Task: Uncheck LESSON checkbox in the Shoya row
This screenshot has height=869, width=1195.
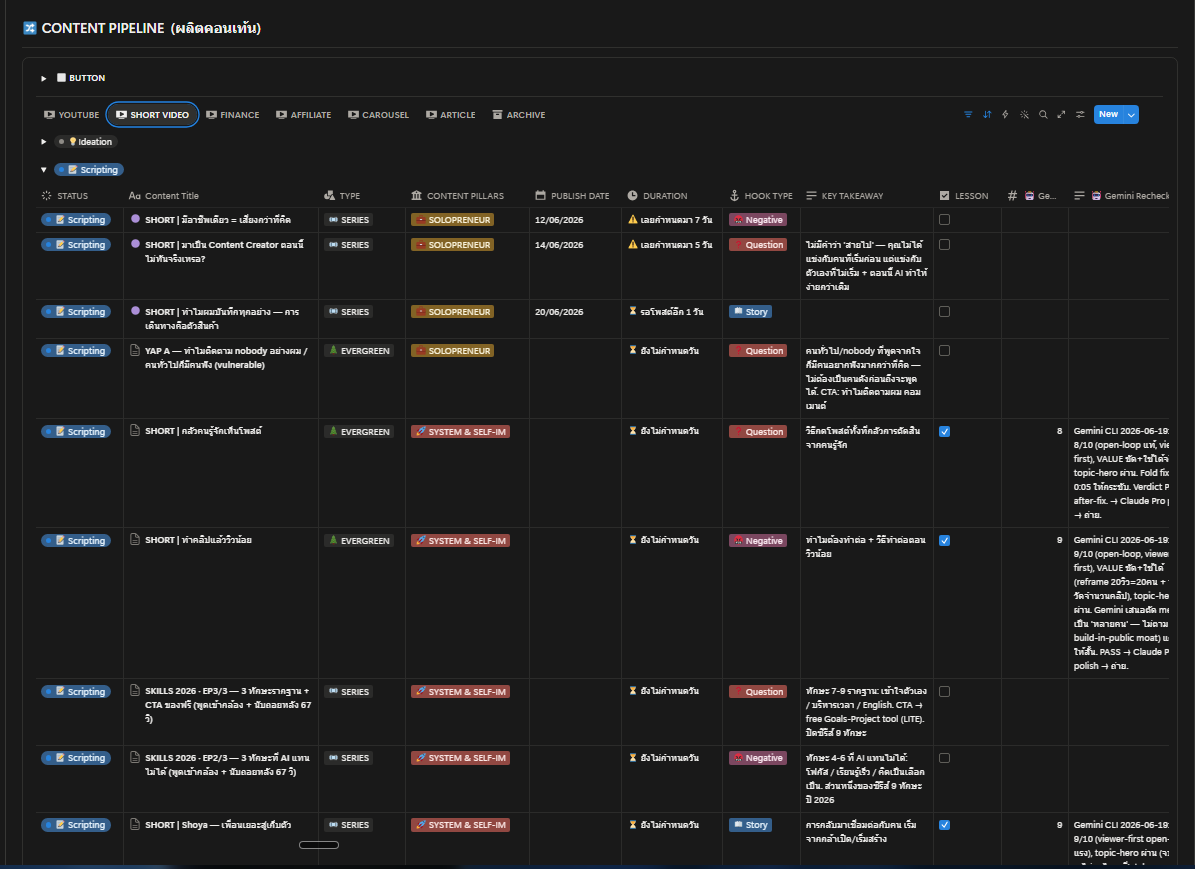Action: coord(944,825)
